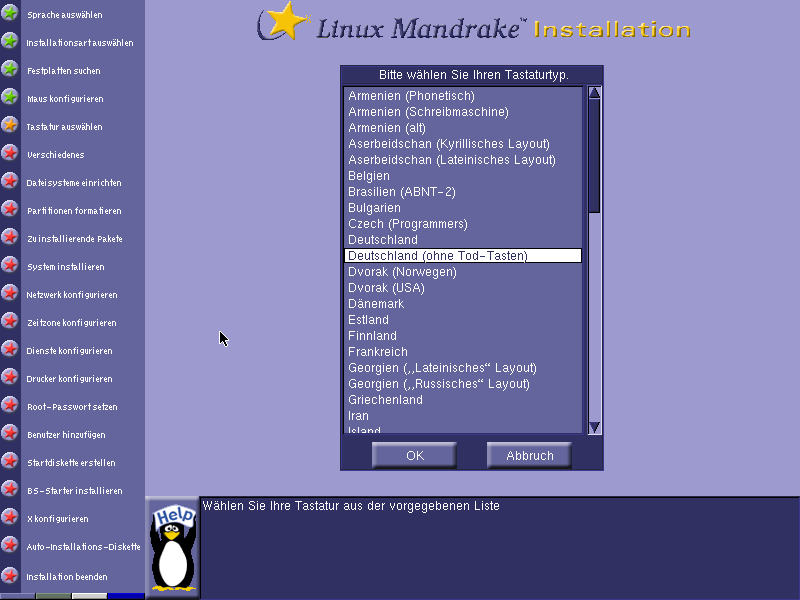Choose Brasilien (ABNT-2) keyboard
This screenshot has width=800, height=600.
[463, 192]
